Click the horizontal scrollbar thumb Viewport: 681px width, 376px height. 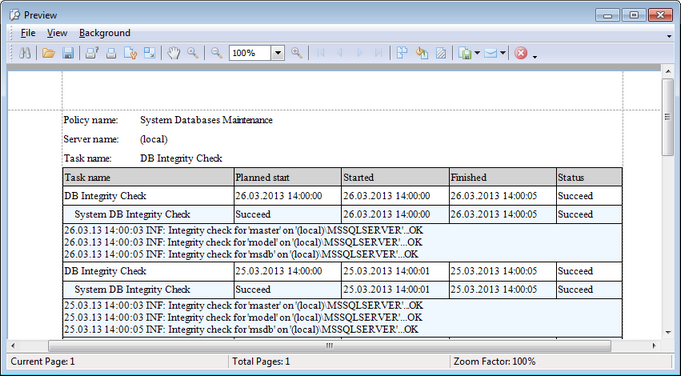(330, 346)
